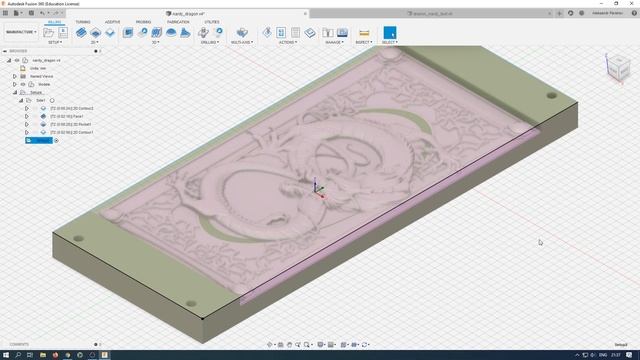Select the 3D Pocket Clearing tool
This screenshot has width=640, height=360.
tap(142, 32)
